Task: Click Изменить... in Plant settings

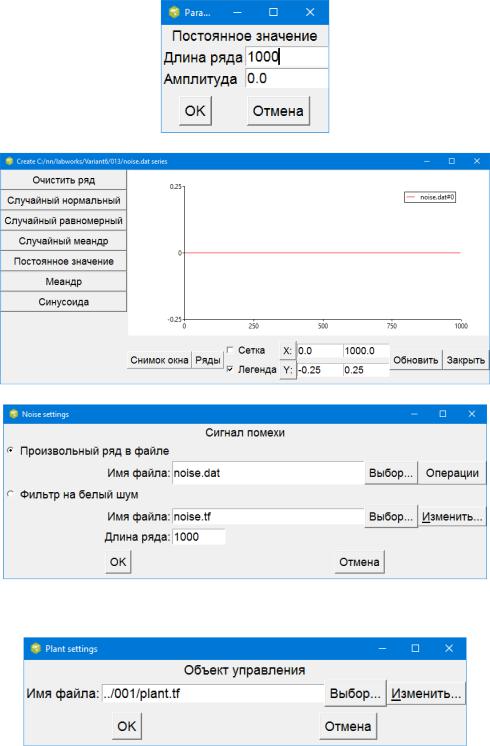Action: click(426, 694)
